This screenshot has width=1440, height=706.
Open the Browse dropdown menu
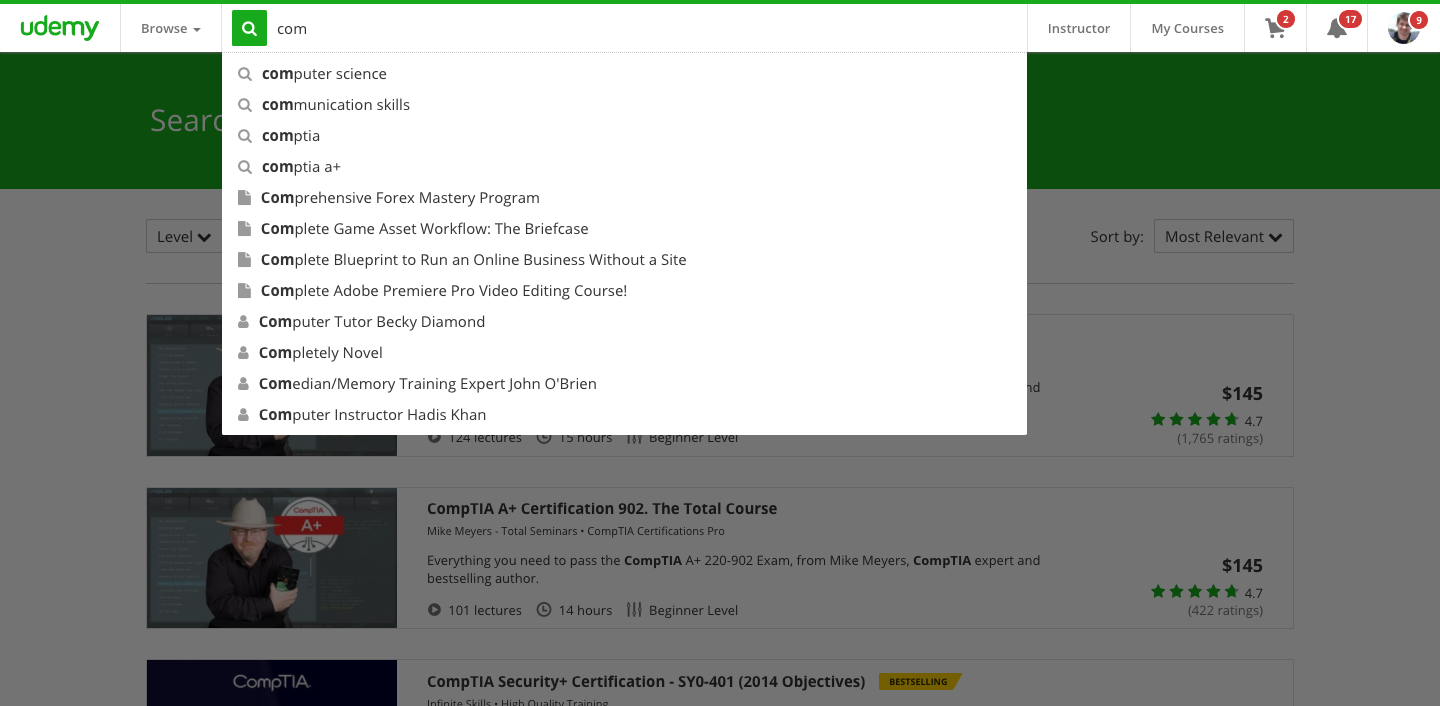tap(171, 28)
